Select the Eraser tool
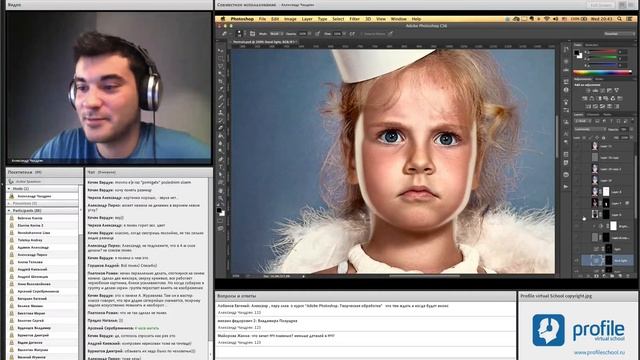Viewport: 640px width, 360px height. [220, 128]
